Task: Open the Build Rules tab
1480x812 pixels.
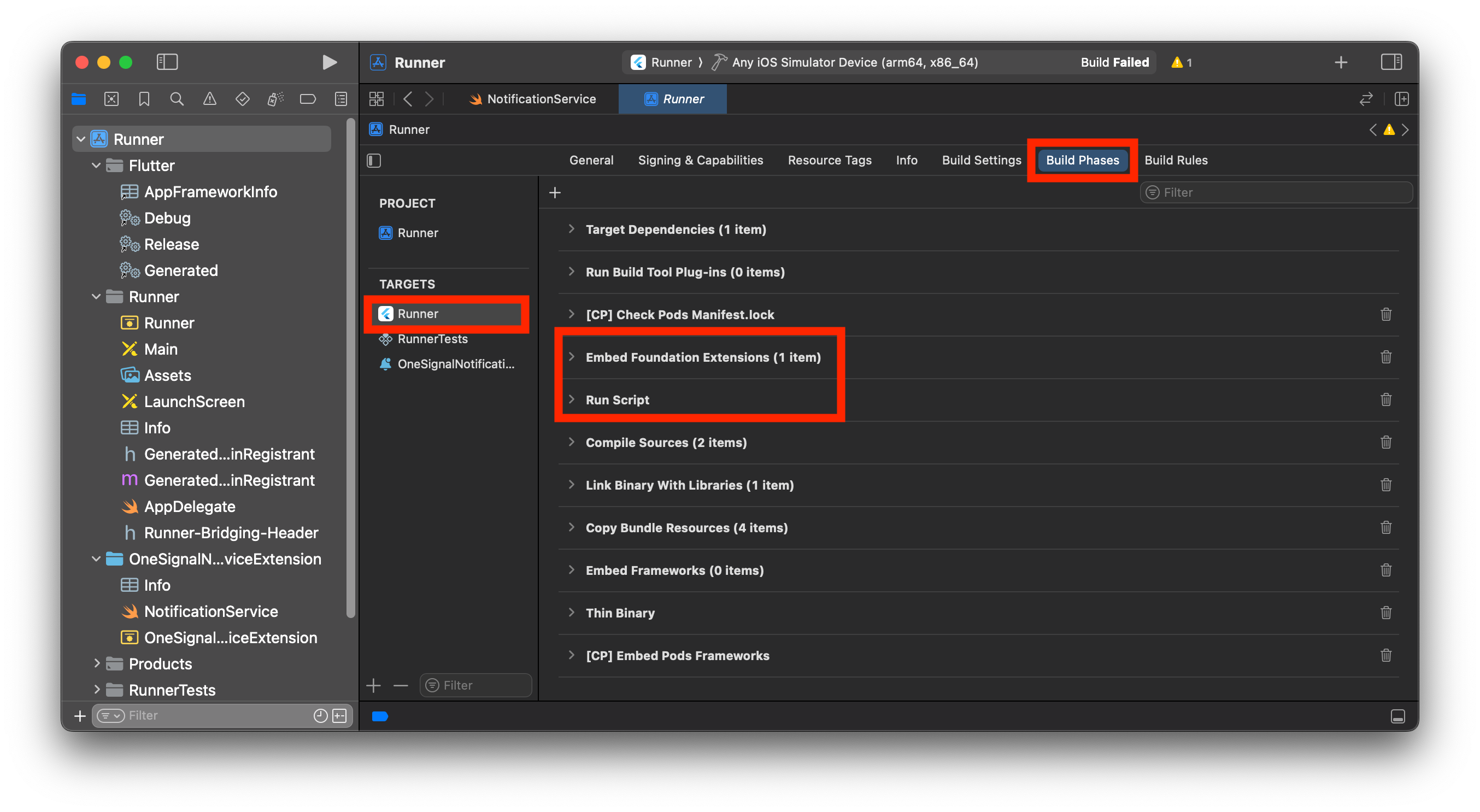Action: pyautogui.click(x=1176, y=160)
